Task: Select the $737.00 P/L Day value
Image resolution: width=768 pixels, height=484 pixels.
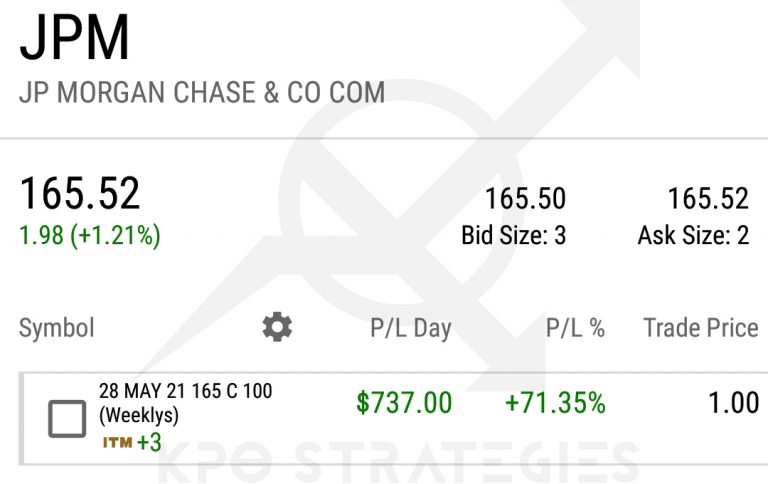Action: pos(404,403)
